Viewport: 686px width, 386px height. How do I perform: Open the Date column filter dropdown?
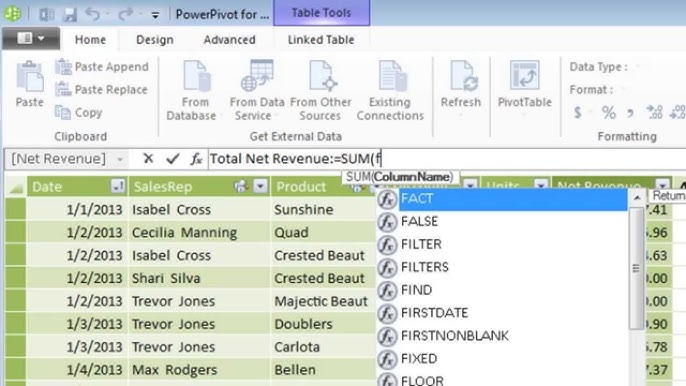pos(118,186)
